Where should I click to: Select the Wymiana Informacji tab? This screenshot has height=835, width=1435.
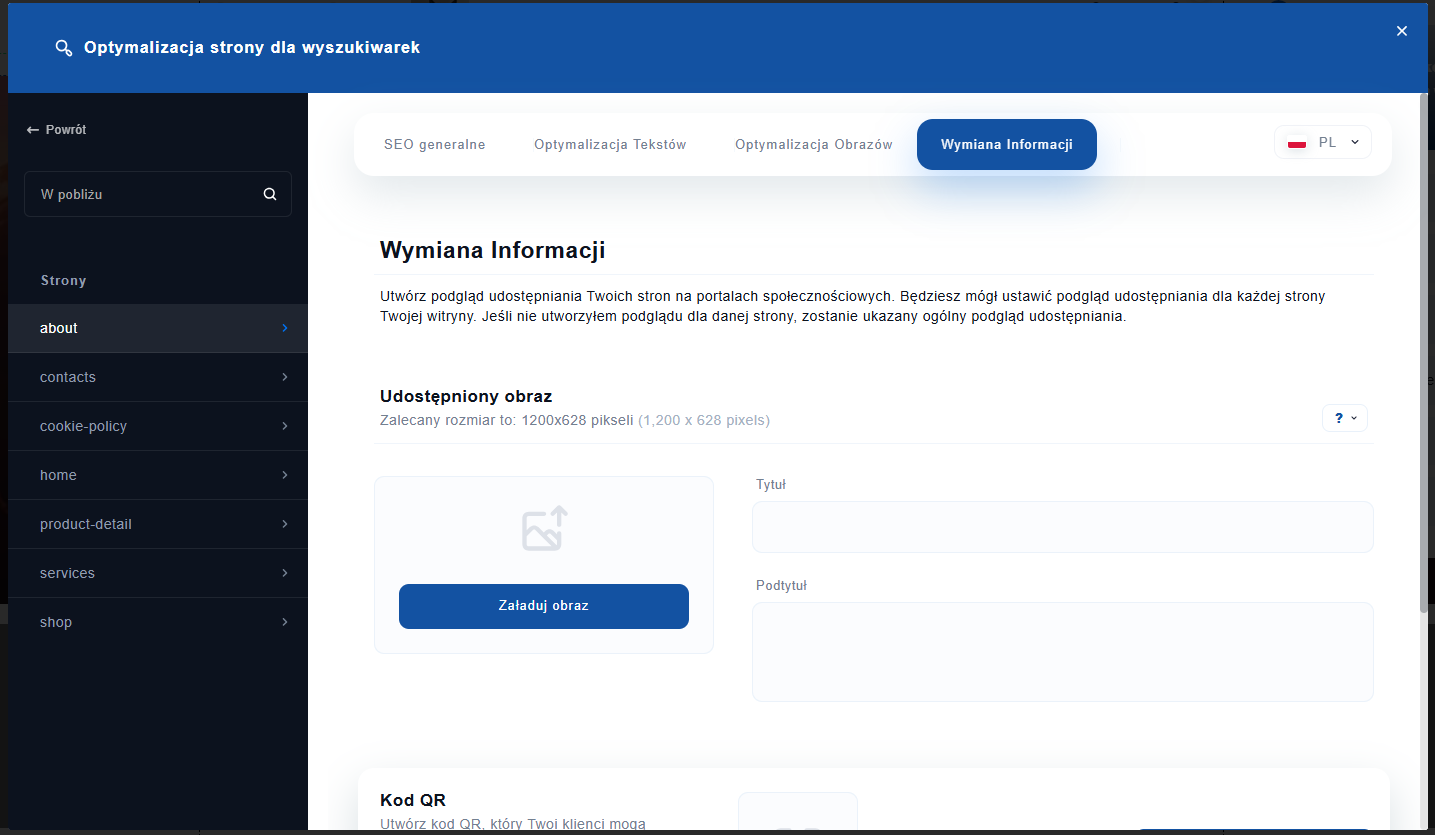pos(1006,145)
